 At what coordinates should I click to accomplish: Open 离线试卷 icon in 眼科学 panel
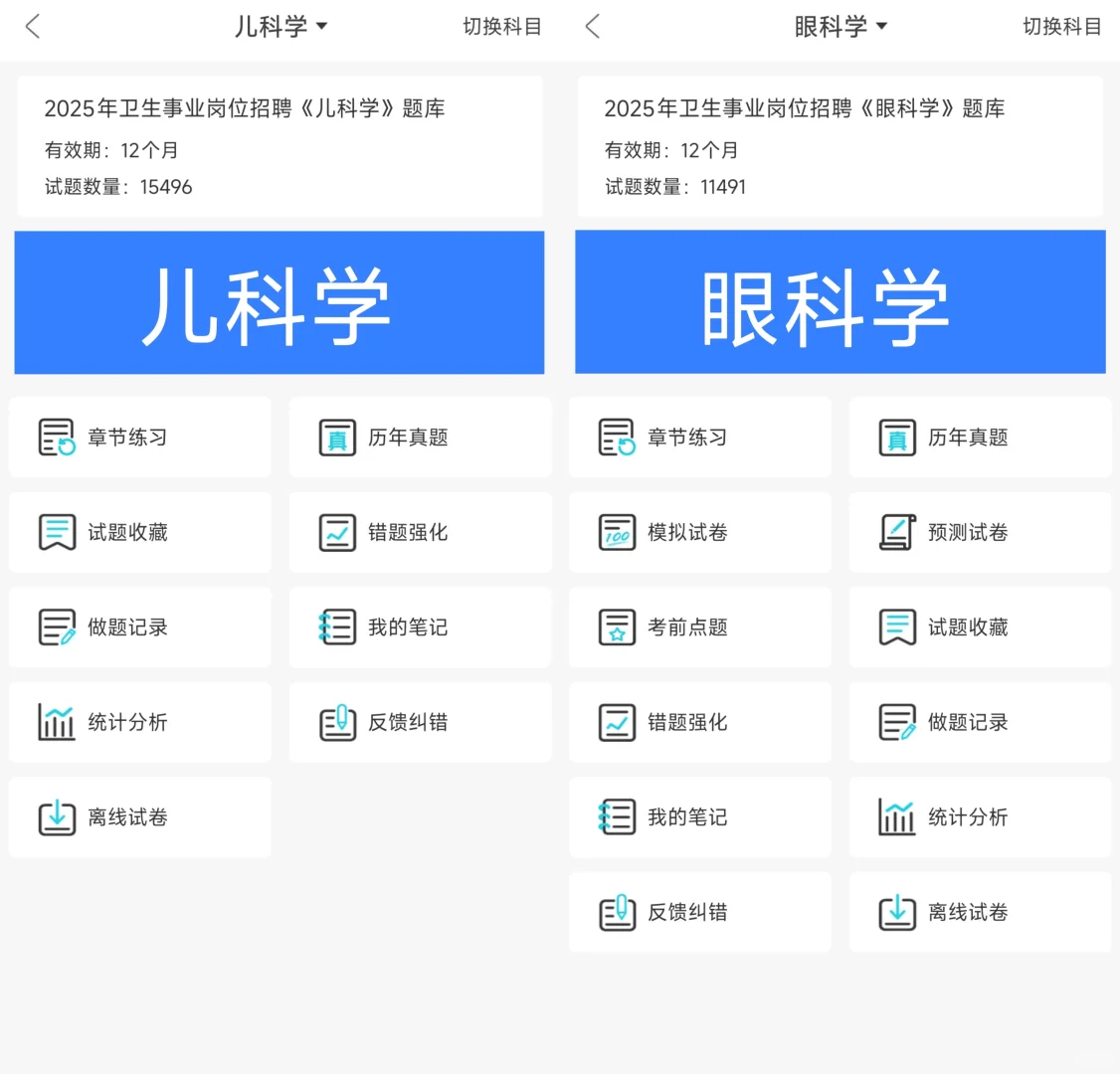pos(897,912)
